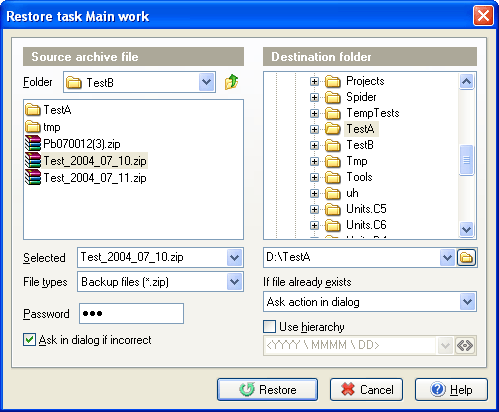Image resolution: width=499 pixels, height=412 pixels.
Task: Expand the Spider tree node
Action: pyautogui.click(x=314, y=97)
